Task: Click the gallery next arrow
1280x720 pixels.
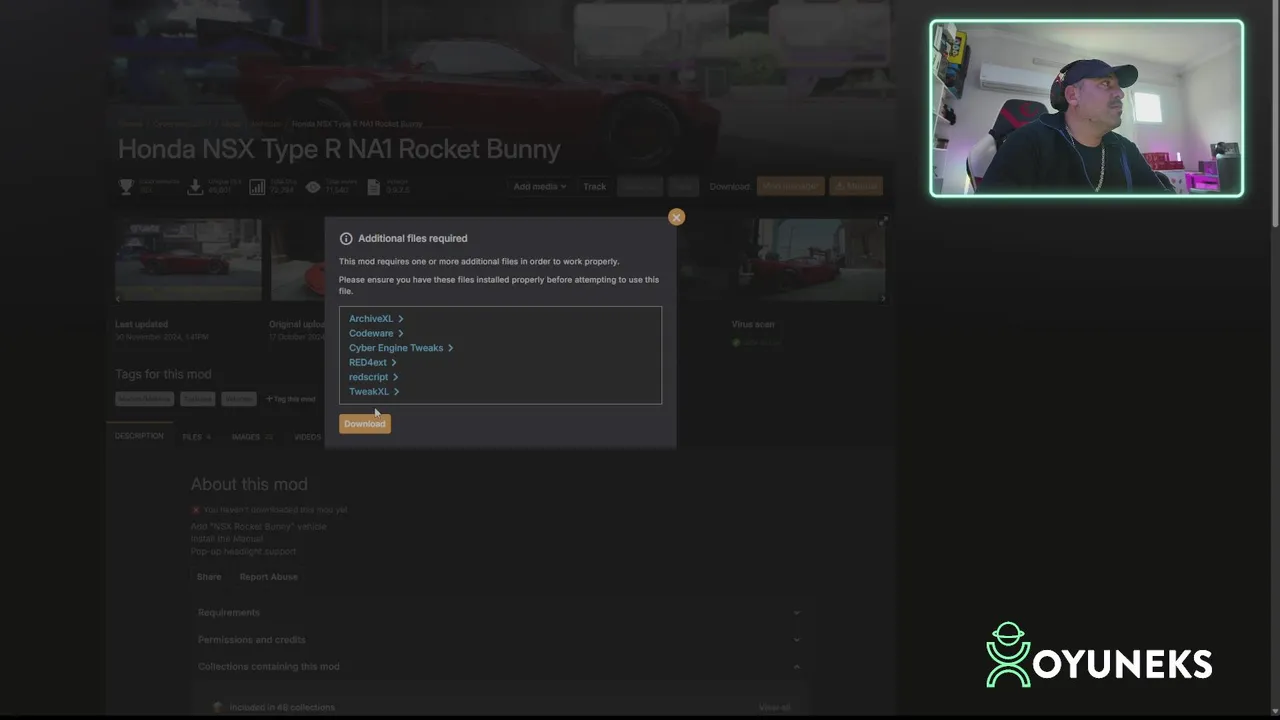Action: (882, 298)
